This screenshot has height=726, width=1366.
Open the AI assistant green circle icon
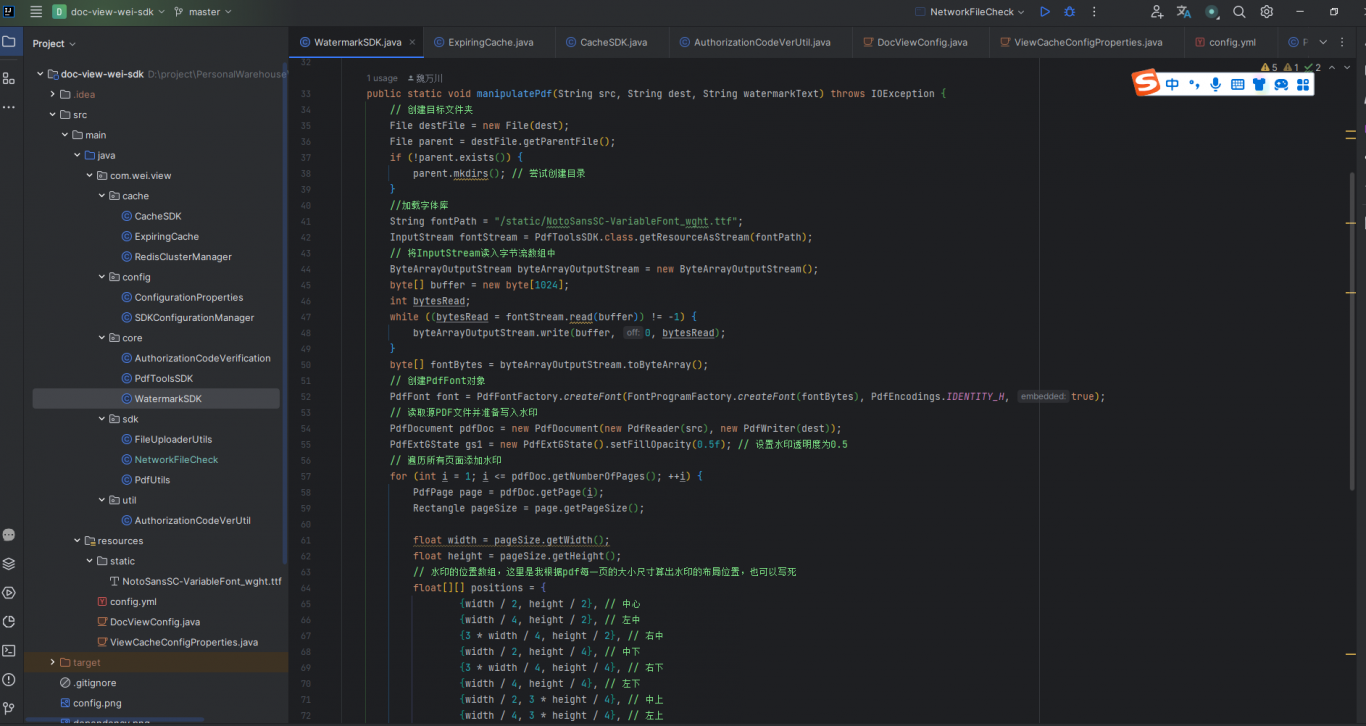[1212, 12]
